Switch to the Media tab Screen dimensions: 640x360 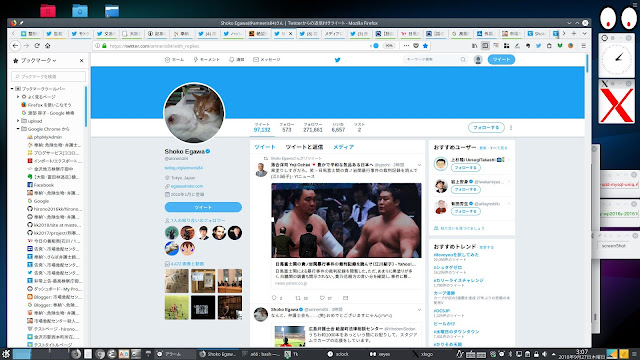(x=343, y=147)
